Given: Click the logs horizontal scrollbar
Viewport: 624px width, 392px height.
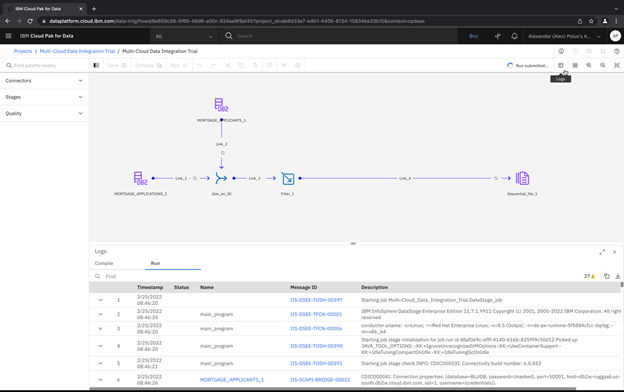Looking at the screenshot, I should tap(333, 388).
